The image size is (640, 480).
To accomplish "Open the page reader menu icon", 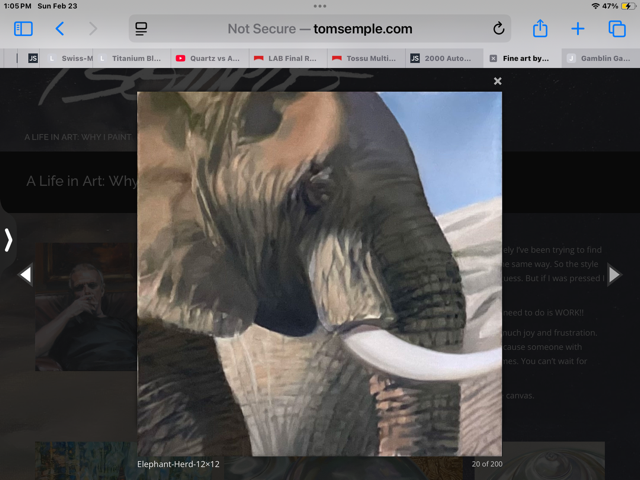I will (141, 29).
